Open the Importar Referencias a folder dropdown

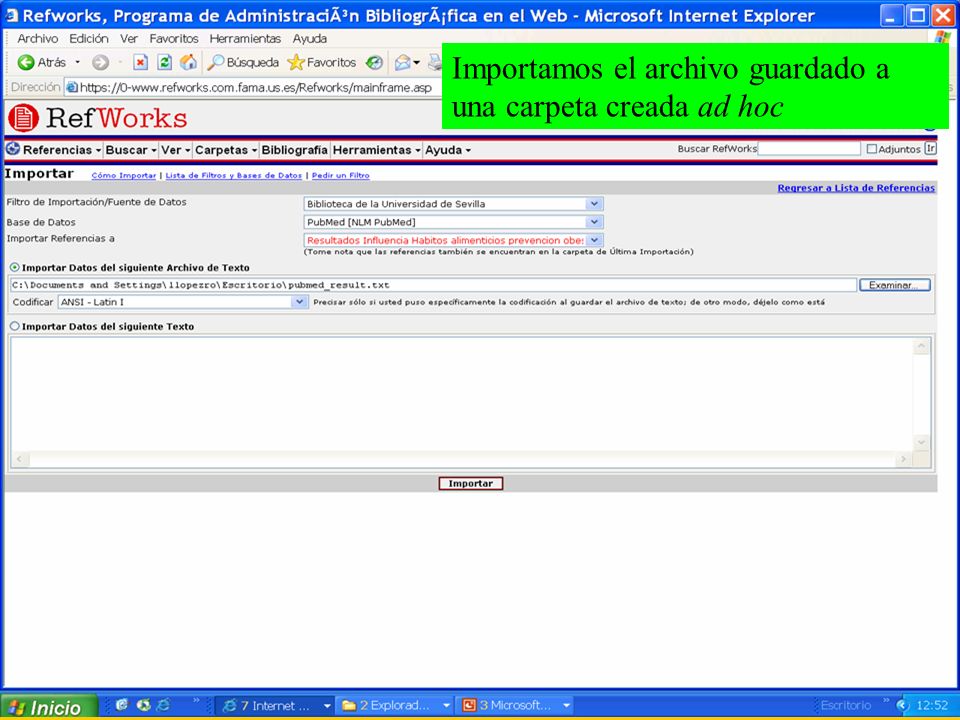(453, 241)
